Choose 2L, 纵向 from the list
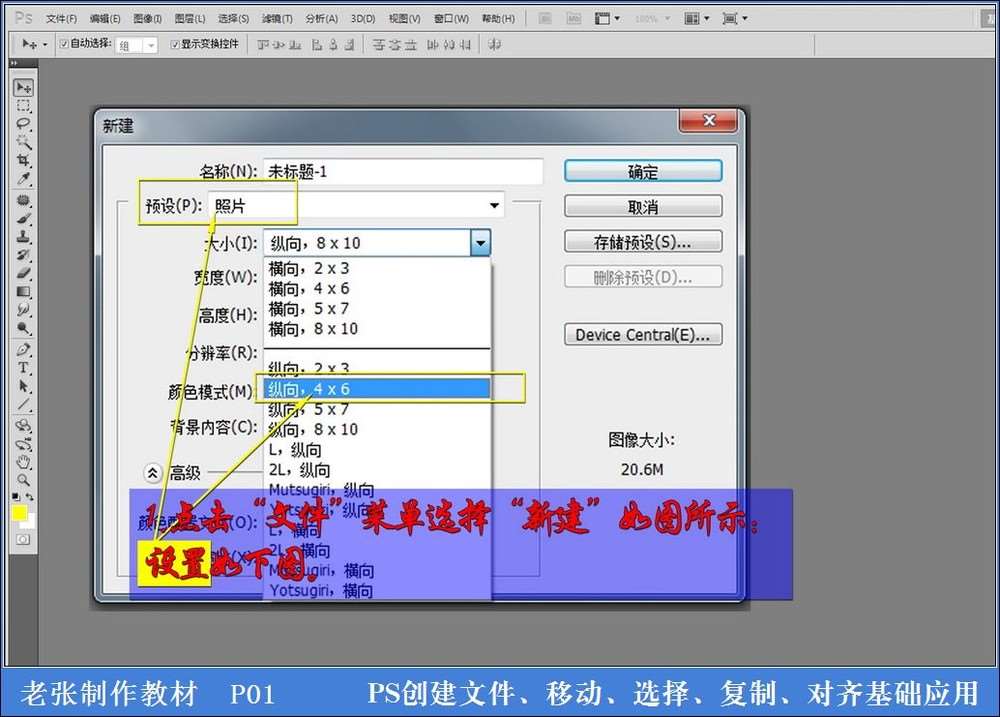The height and width of the screenshot is (717, 1000). pos(377,470)
